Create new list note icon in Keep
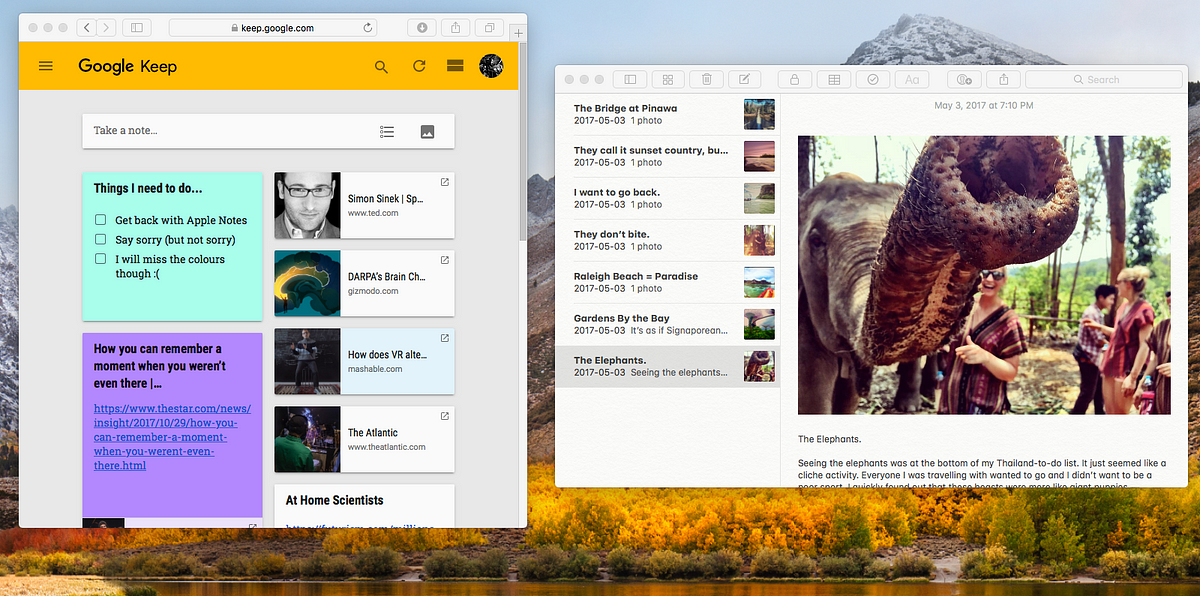Viewport: 1200px width, 596px height. 387,131
